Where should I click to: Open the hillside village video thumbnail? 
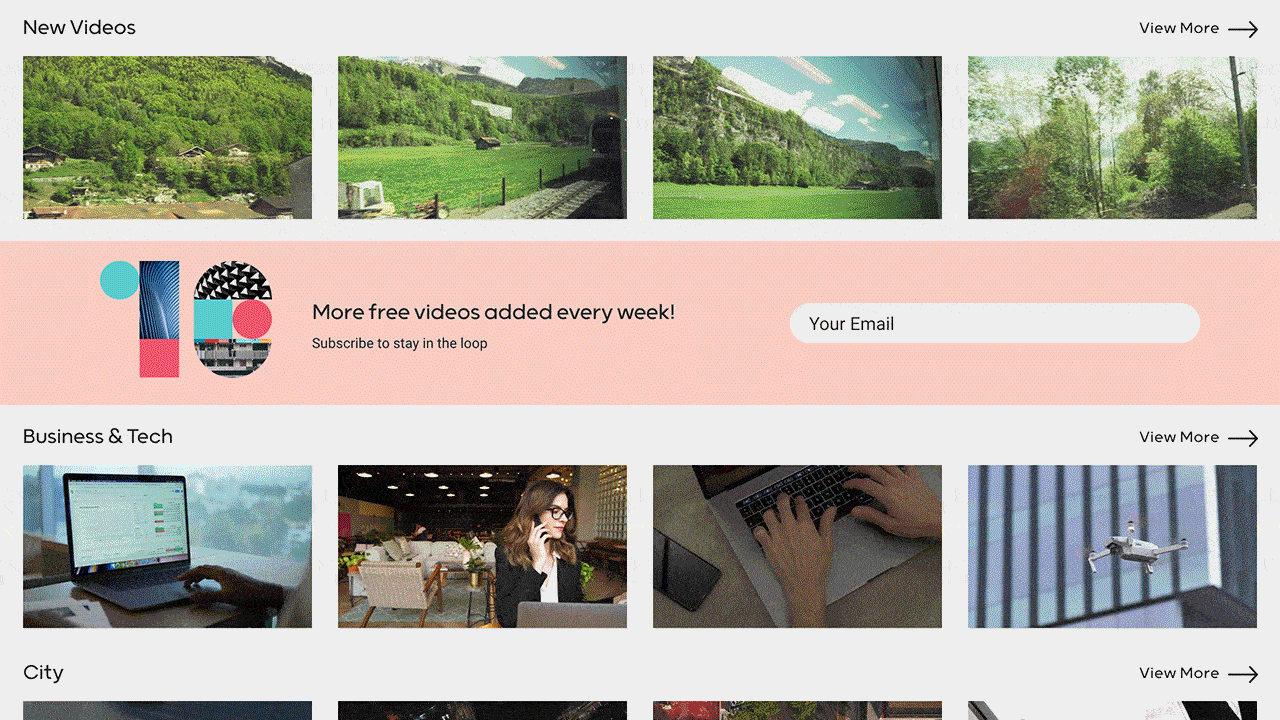tap(167, 137)
